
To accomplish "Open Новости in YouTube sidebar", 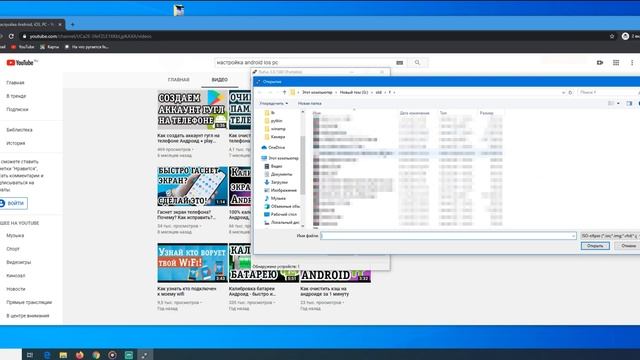I will coord(16,289).
